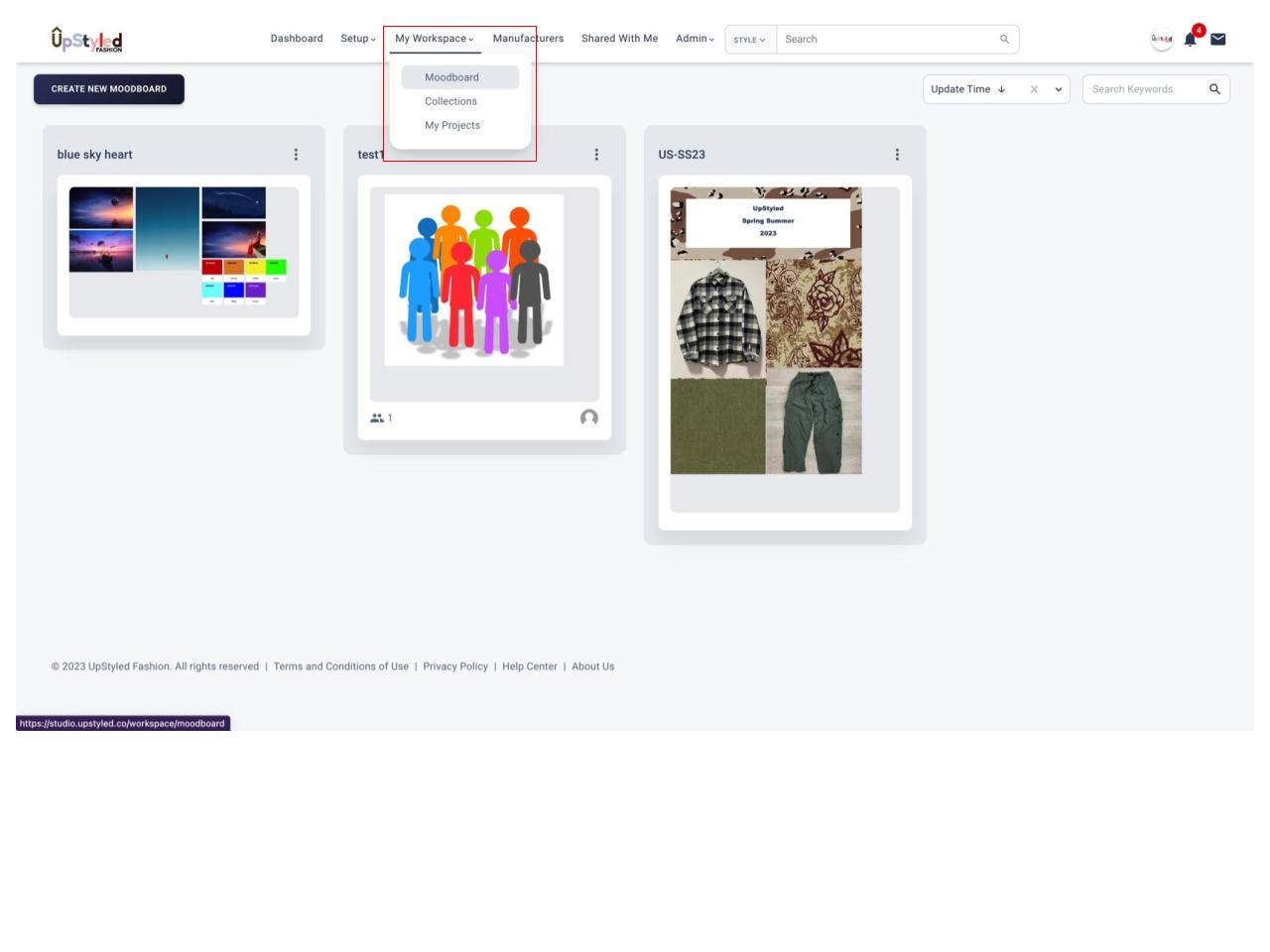Image resolution: width=1270 pixels, height=952 pixels.
Task: Open the messages envelope icon
Action: pyautogui.click(x=1218, y=40)
